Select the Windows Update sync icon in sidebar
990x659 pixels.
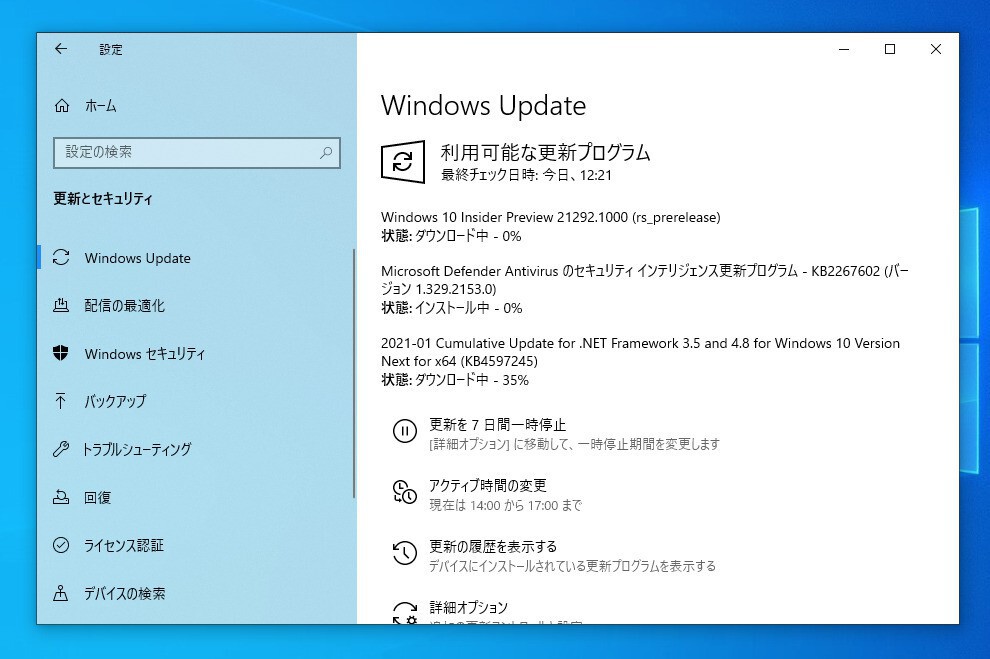coord(61,258)
